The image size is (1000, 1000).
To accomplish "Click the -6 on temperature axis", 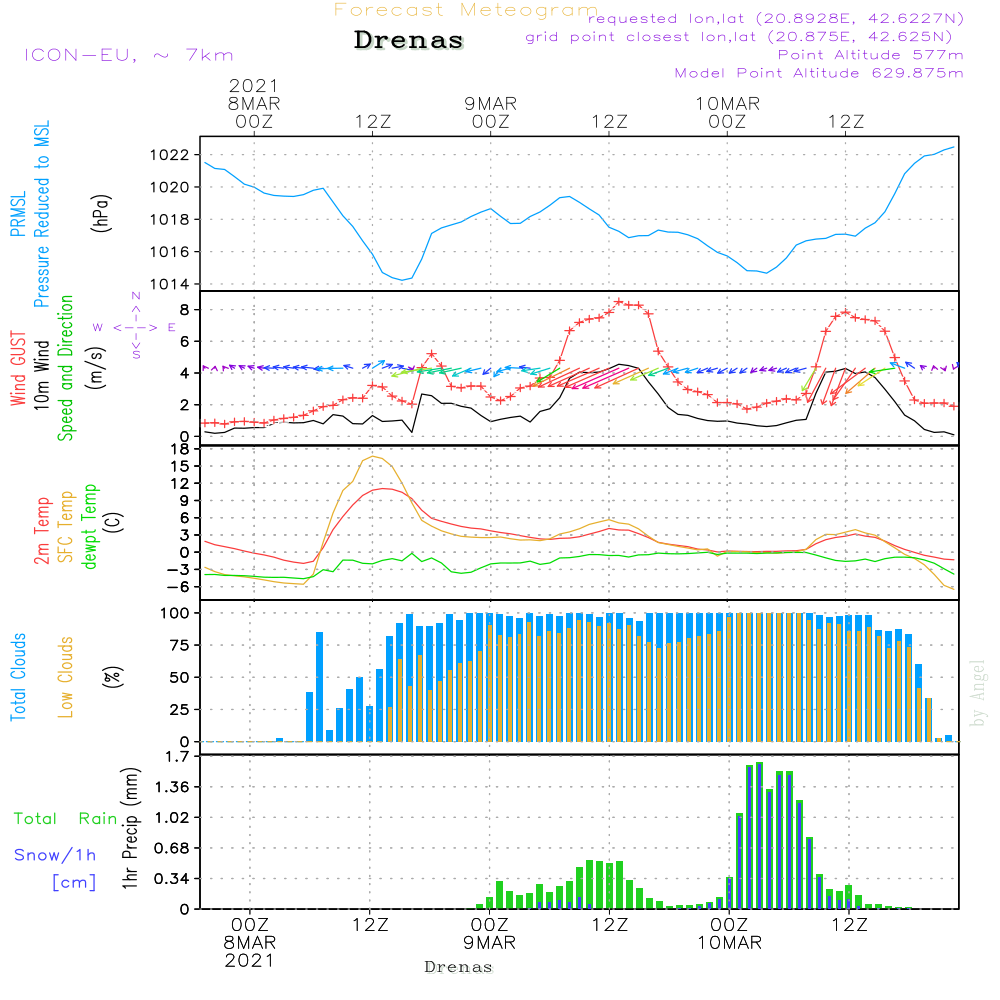I will click(176, 587).
